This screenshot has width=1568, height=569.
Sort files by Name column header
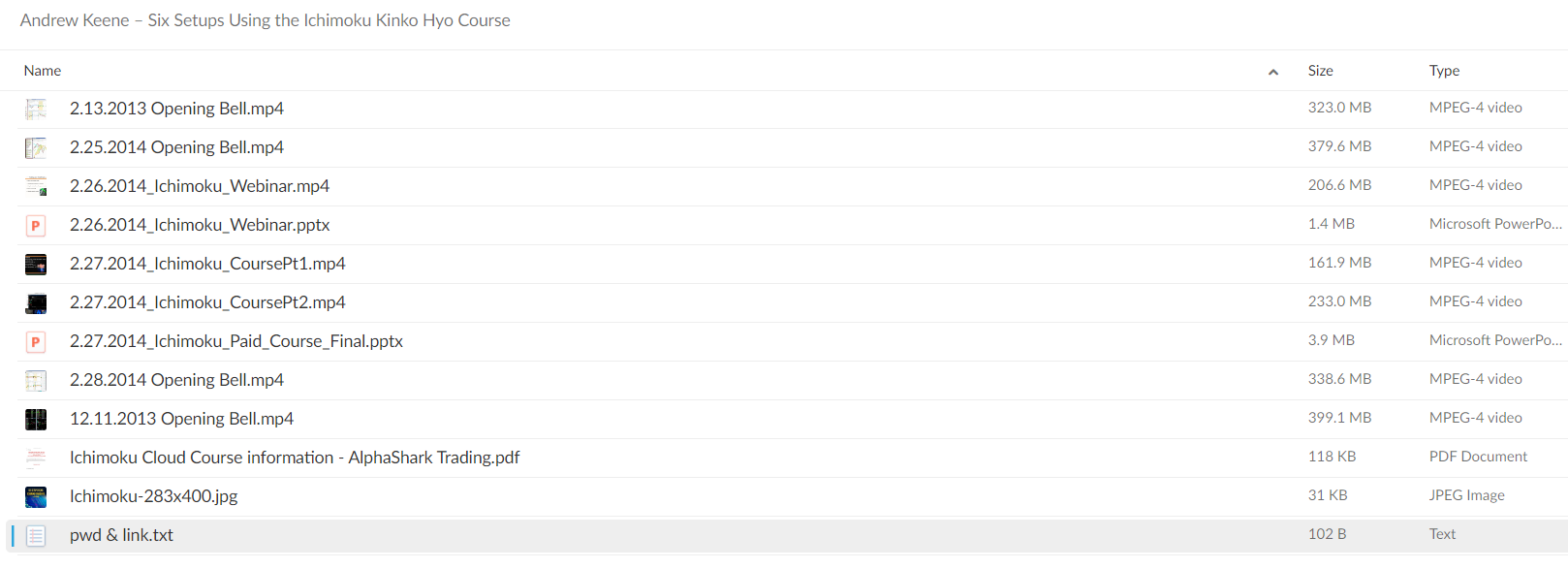tap(43, 71)
